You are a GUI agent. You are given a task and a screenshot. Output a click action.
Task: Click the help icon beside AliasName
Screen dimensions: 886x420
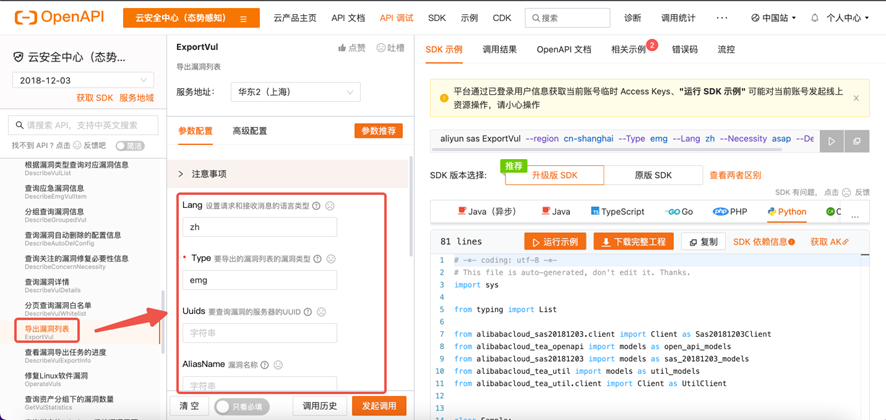pyautogui.click(x=264, y=365)
